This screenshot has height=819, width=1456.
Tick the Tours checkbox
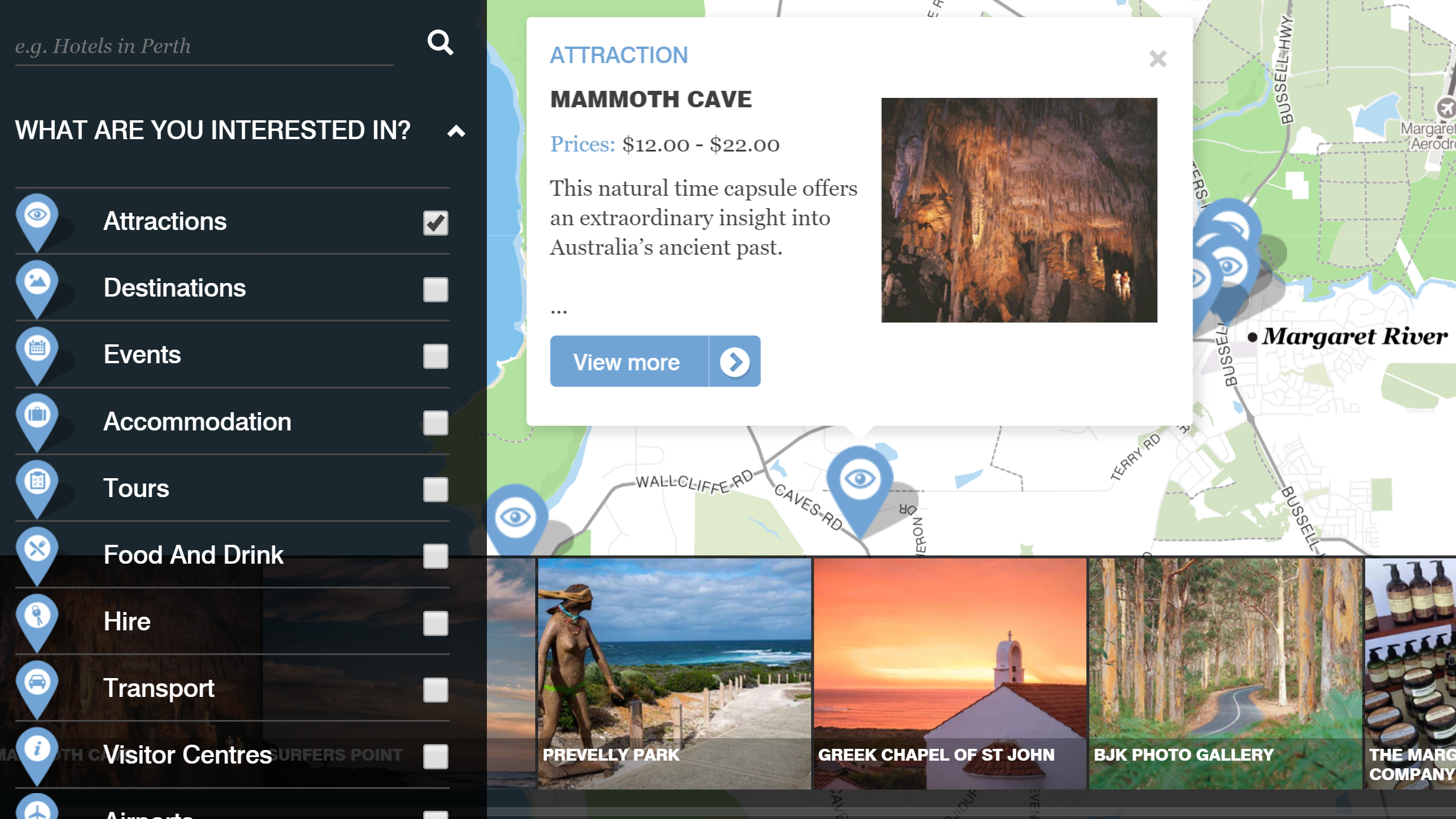point(436,489)
